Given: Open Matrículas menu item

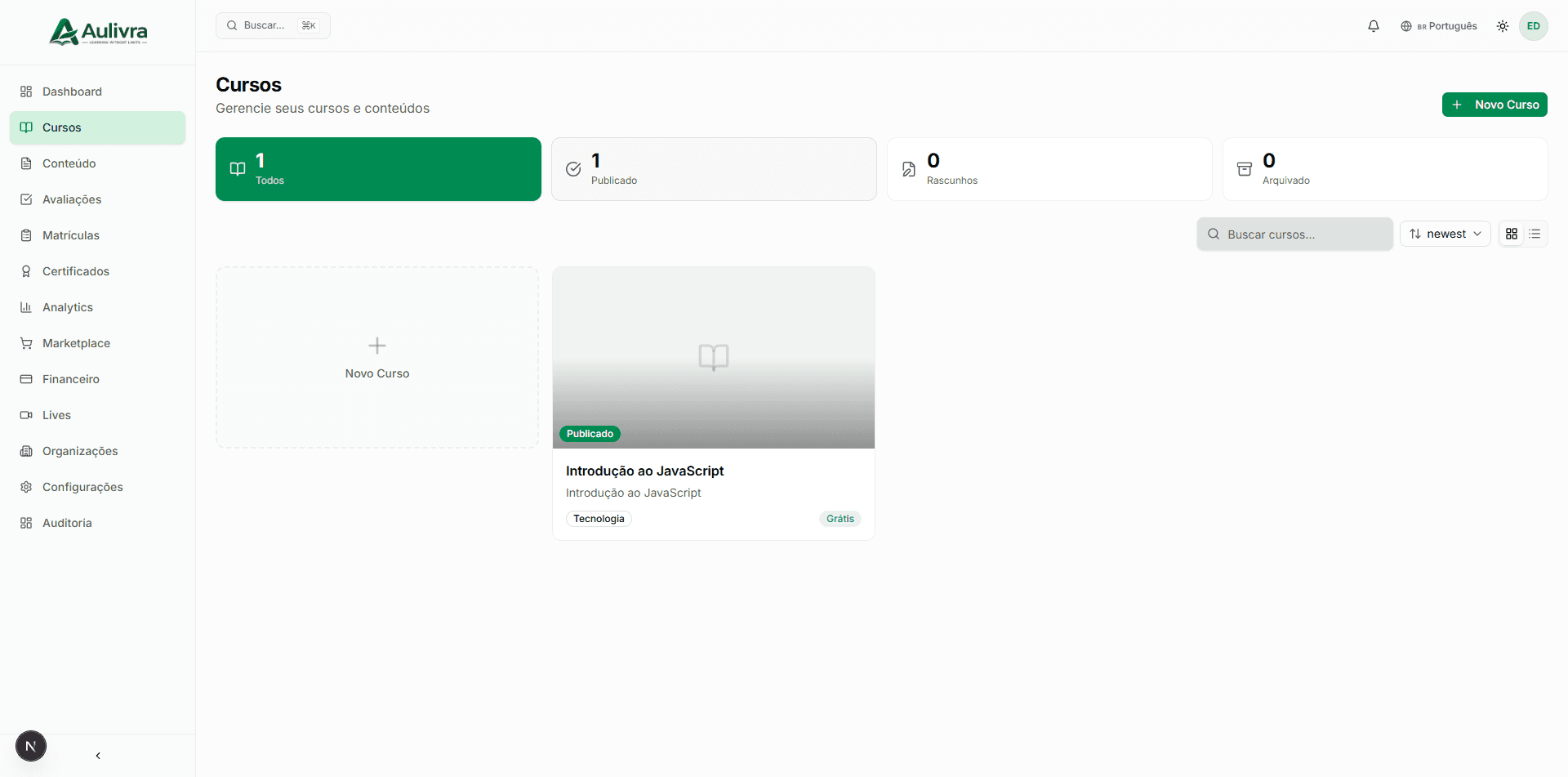Looking at the screenshot, I should pos(97,235).
